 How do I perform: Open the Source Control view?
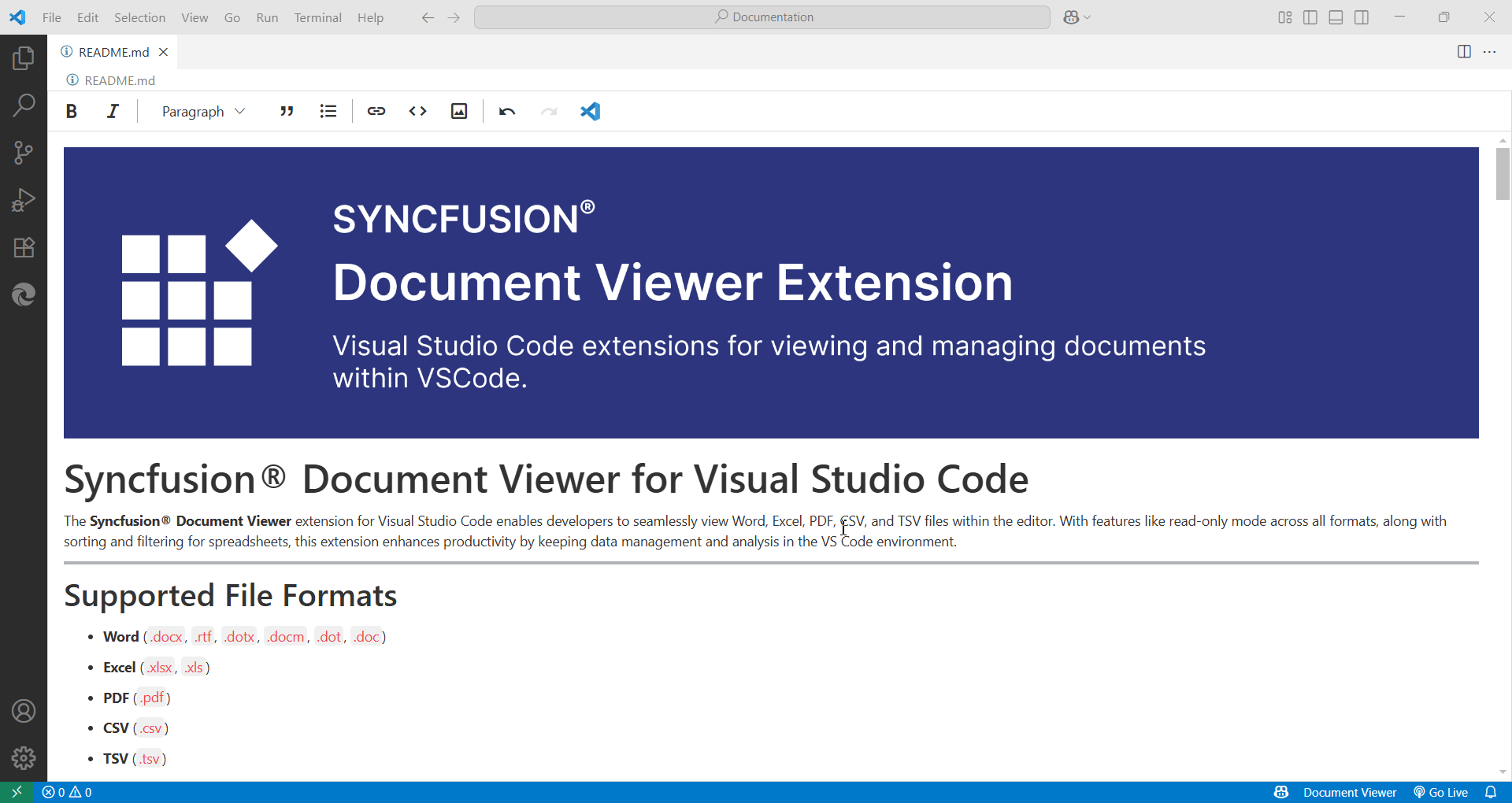click(24, 153)
